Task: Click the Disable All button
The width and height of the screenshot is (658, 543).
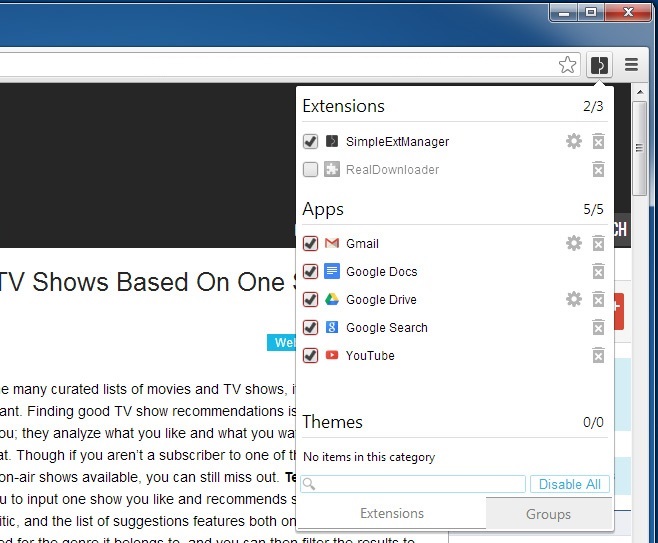Action: coord(569,484)
